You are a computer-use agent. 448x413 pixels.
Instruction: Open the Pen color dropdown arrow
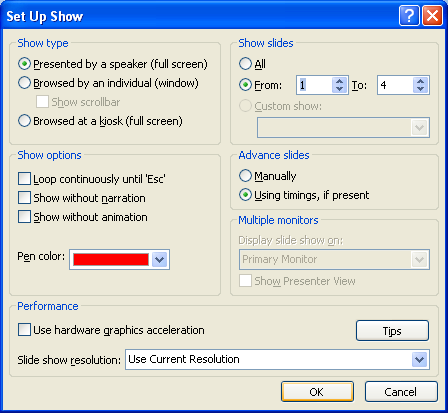click(160, 259)
